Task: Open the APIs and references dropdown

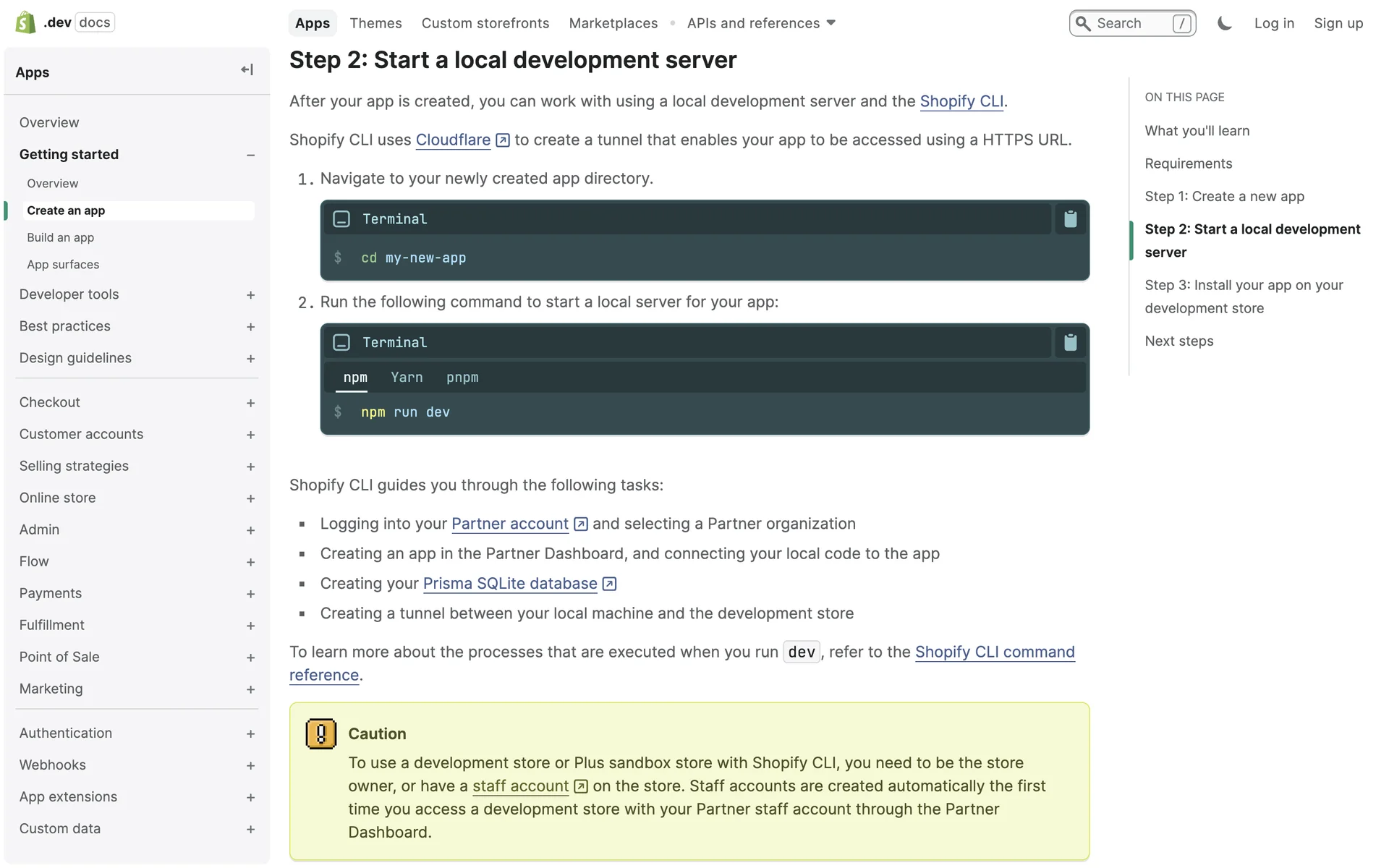Action: [761, 23]
